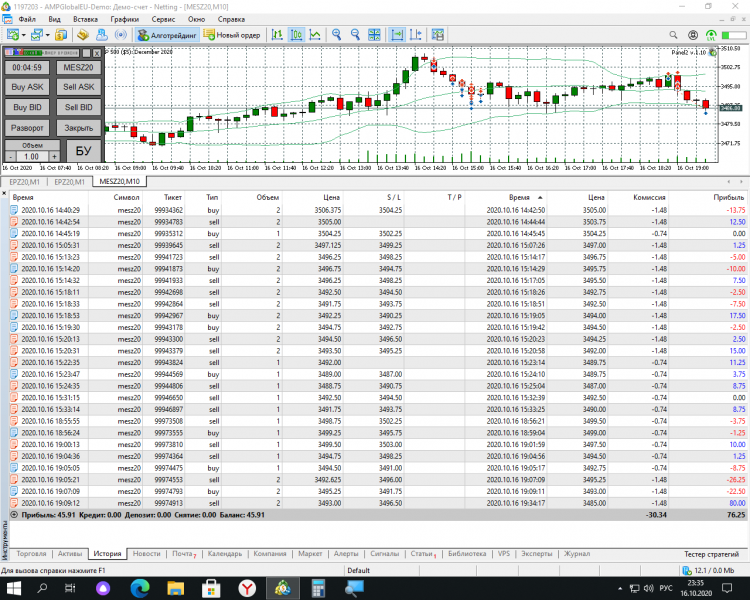Open Yandex Browser from the taskbar

(x=247, y=588)
